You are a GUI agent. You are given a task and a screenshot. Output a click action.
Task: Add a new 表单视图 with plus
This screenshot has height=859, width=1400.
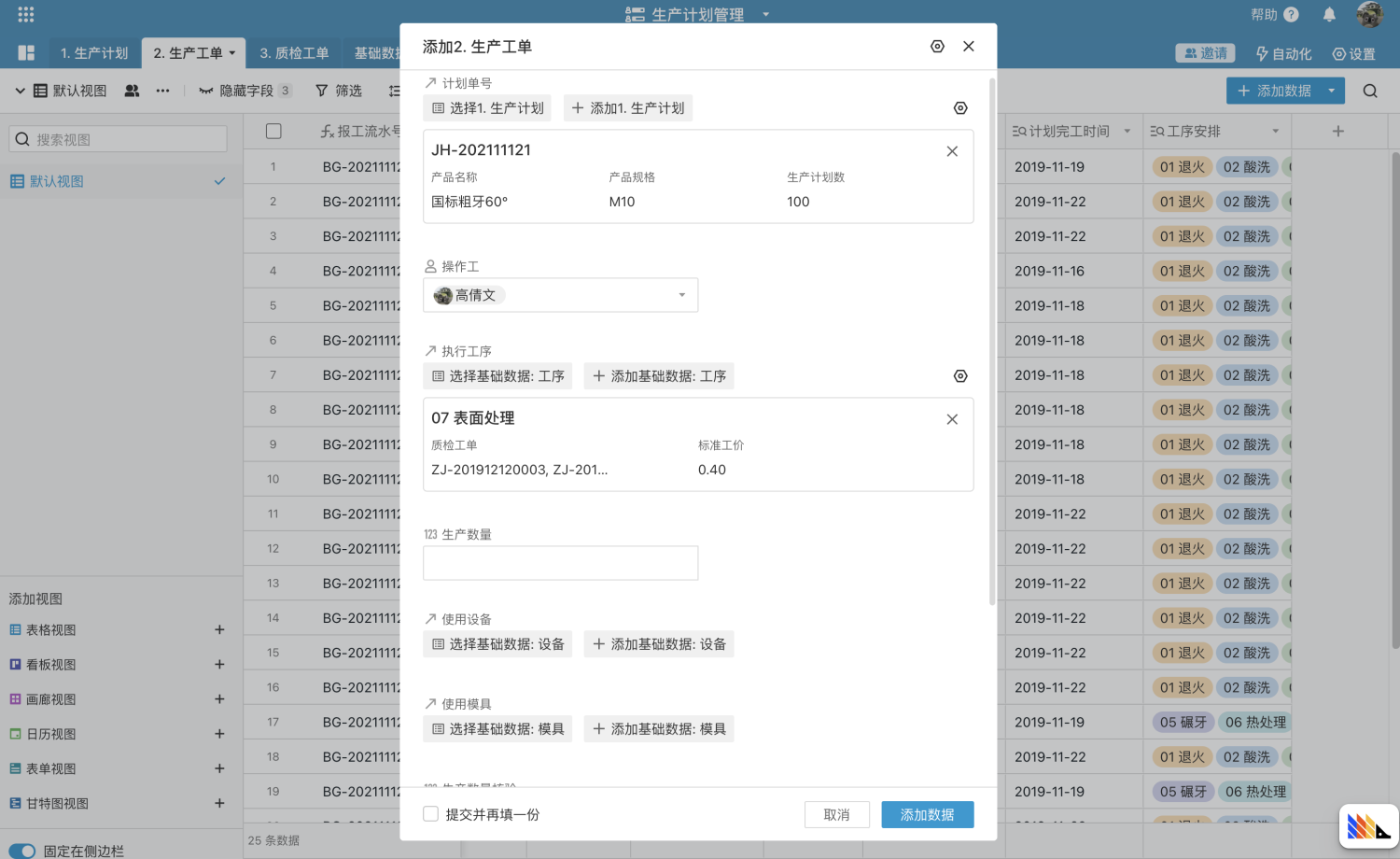pos(219,768)
